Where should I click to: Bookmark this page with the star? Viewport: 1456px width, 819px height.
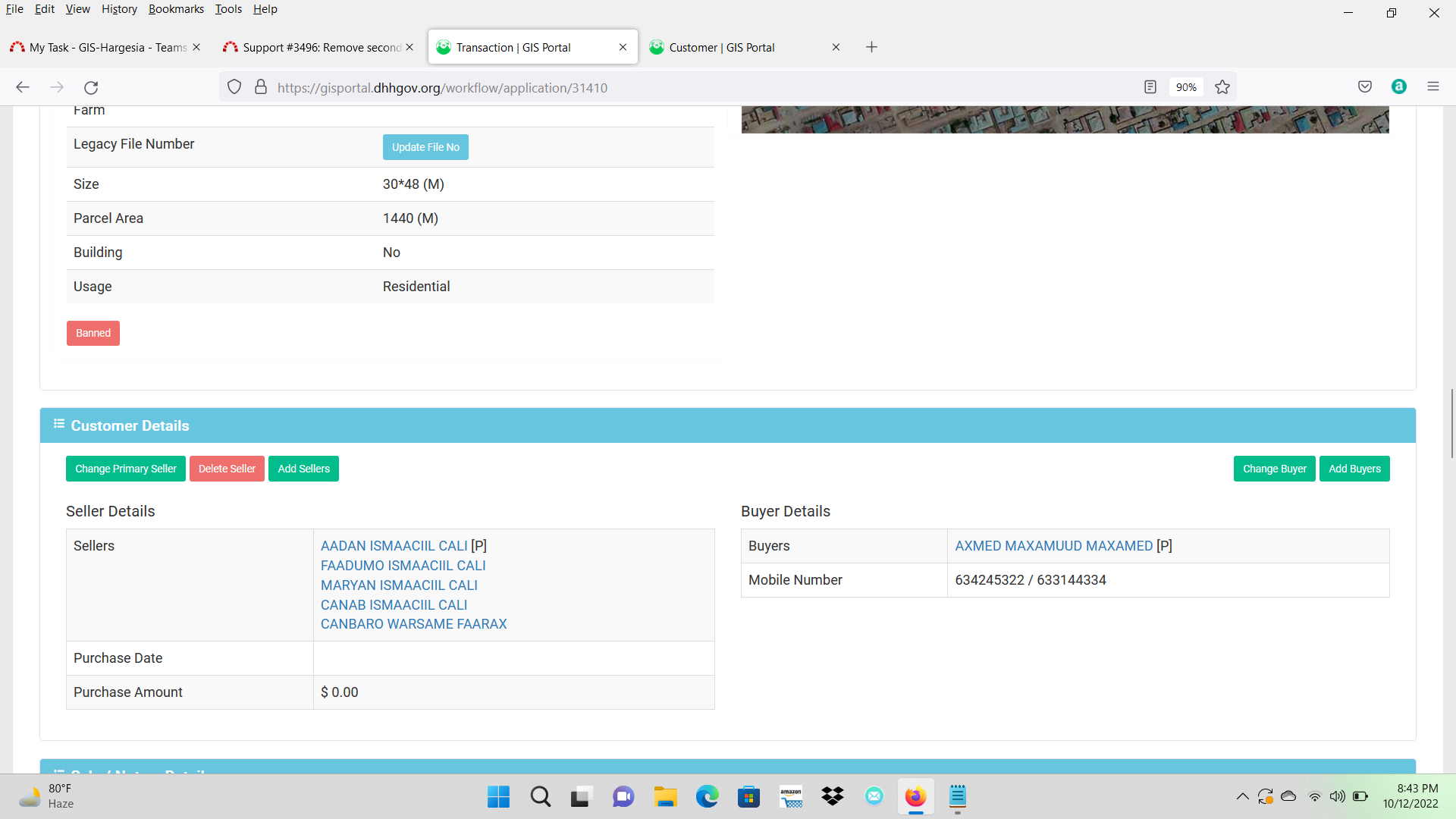1222,87
